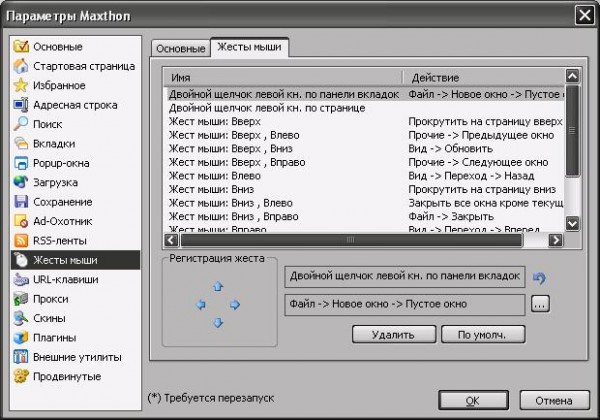Click the Избранное star icon
Screen dimensions: 600x420
pyautogui.click(x=21, y=85)
